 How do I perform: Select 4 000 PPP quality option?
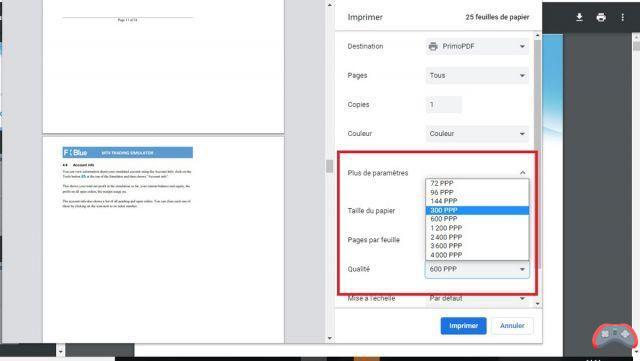pyautogui.click(x=477, y=255)
